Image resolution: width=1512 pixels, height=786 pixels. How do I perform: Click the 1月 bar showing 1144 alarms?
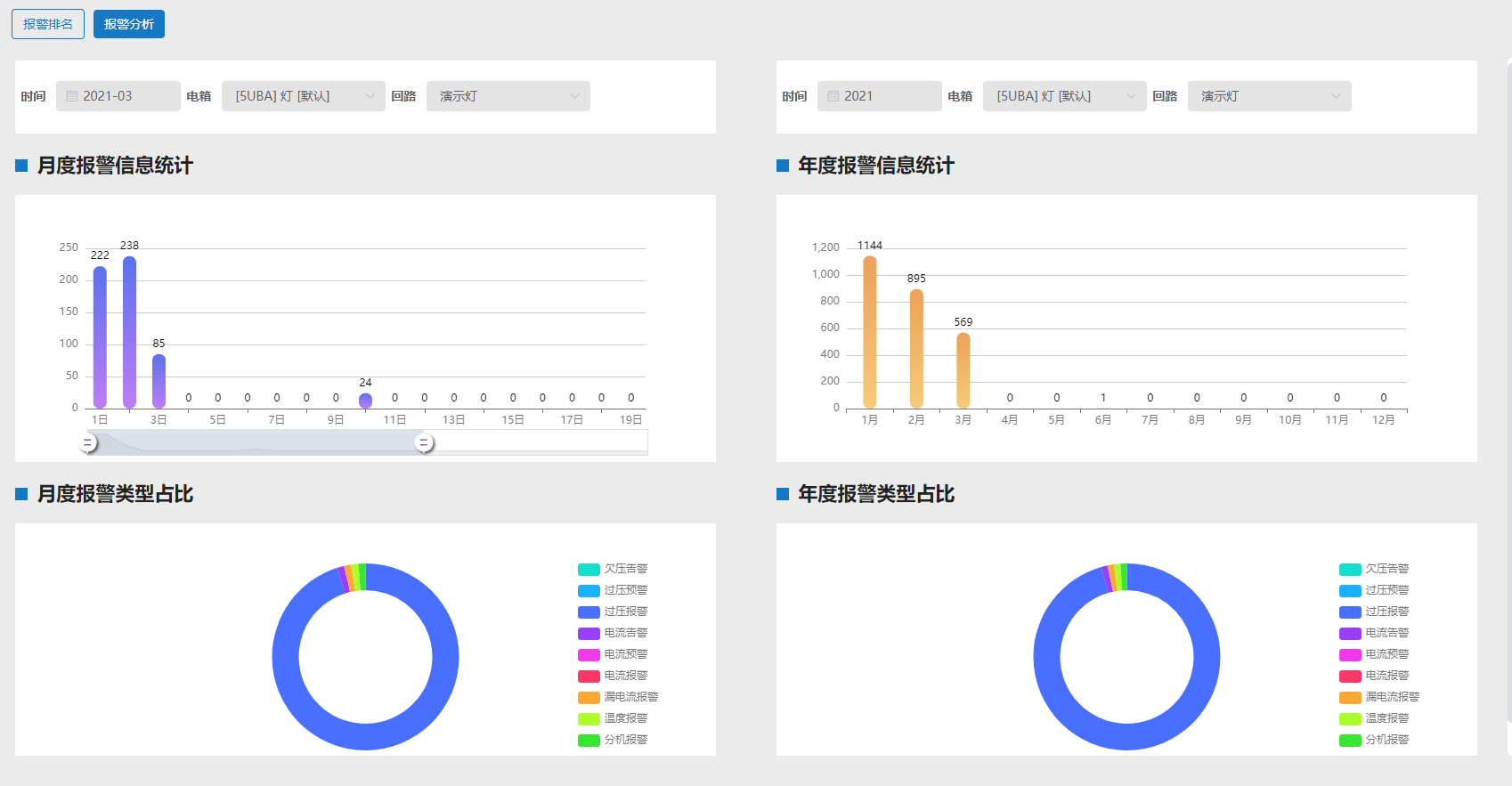click(870, 332)
